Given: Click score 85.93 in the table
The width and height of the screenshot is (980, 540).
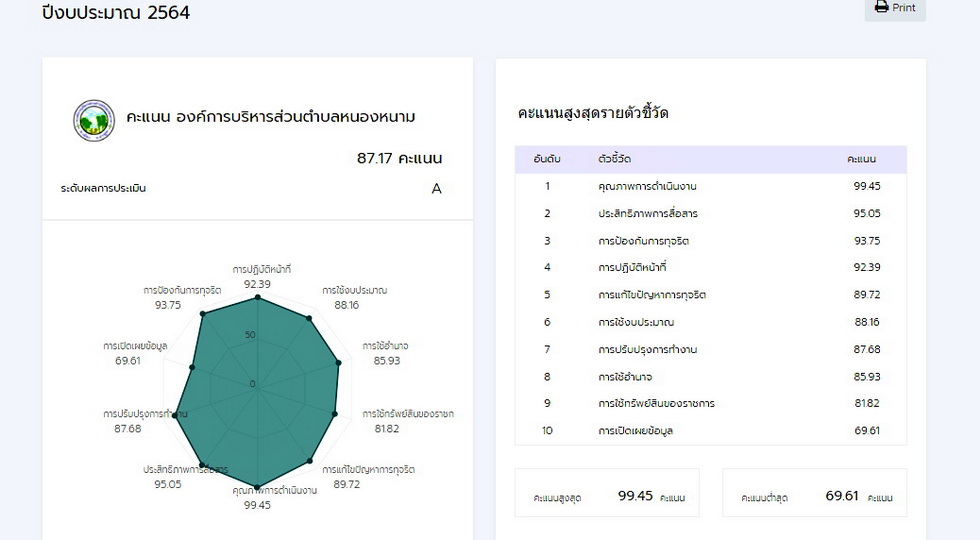Looking at the screenshot, I should [867, 377].
